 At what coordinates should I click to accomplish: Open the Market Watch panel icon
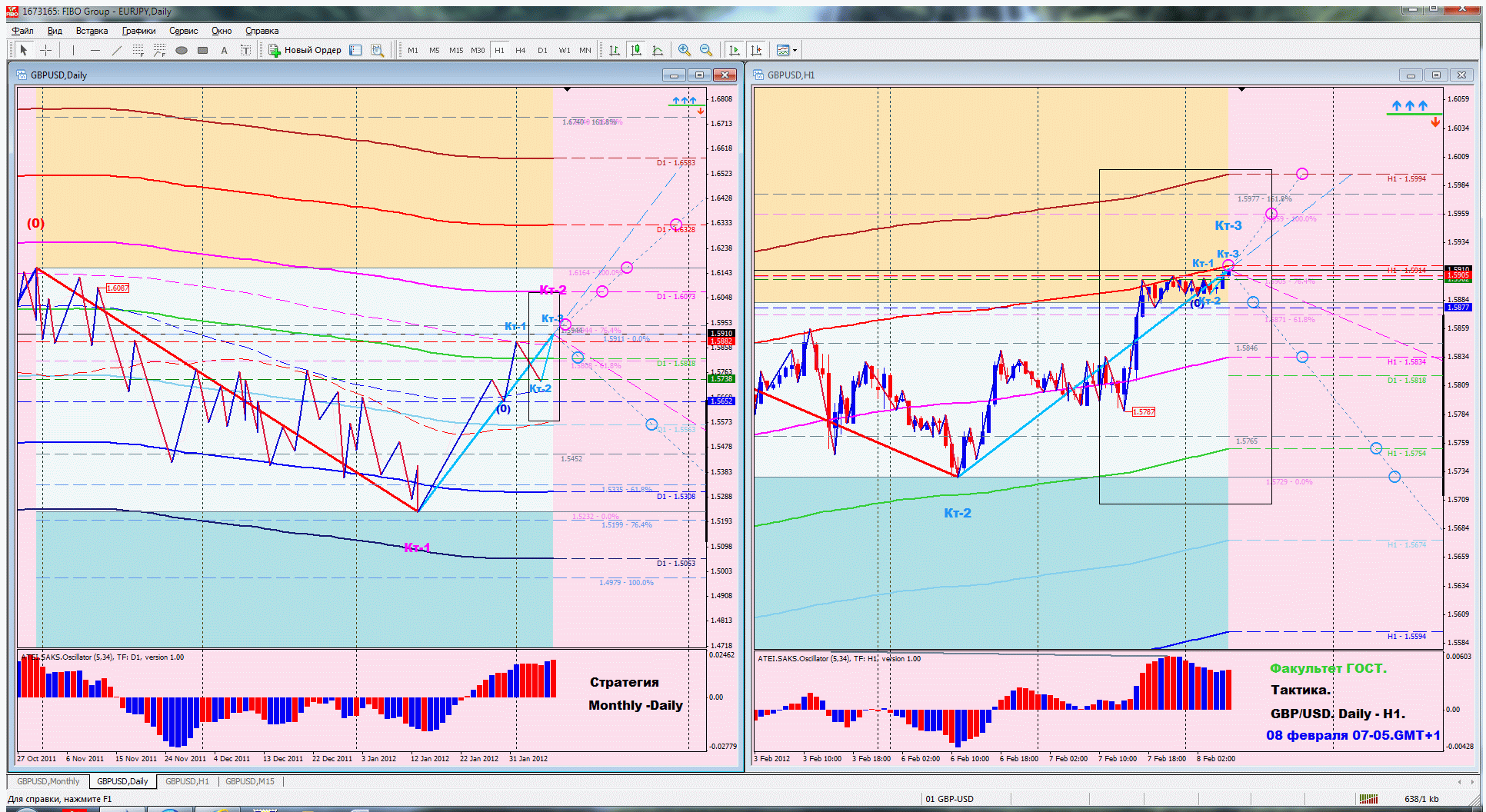click(x=355, y=50)
